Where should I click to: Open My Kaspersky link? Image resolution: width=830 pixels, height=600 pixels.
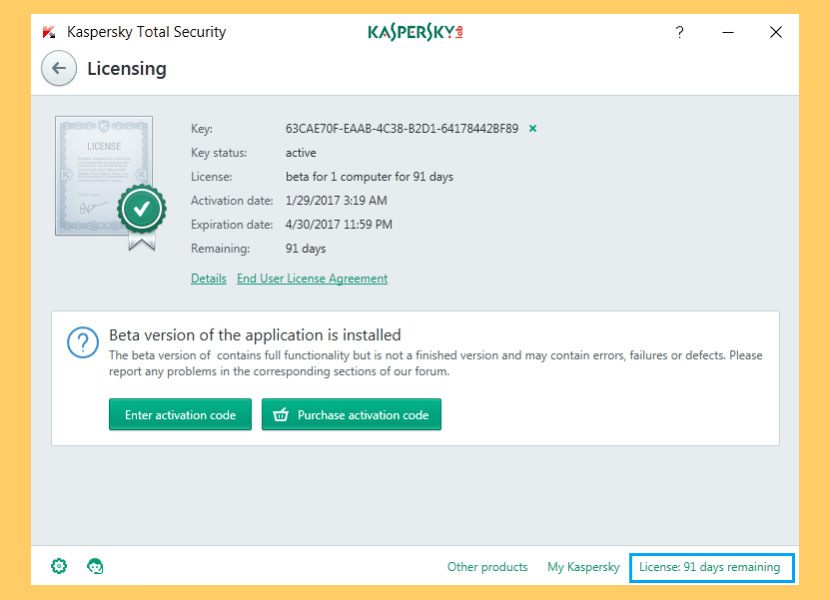coord(583,567)
